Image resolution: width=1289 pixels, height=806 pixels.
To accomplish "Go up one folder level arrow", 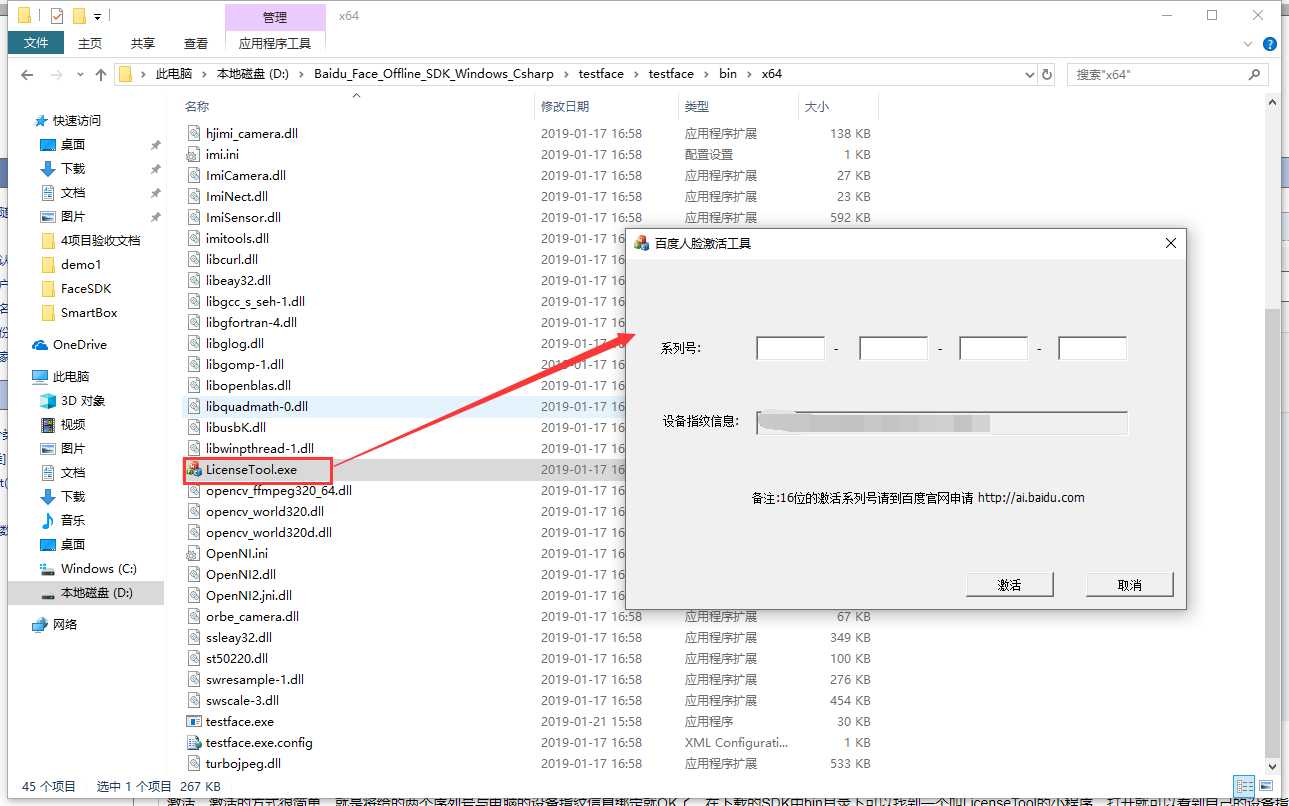I will click(x=100, y=74).
